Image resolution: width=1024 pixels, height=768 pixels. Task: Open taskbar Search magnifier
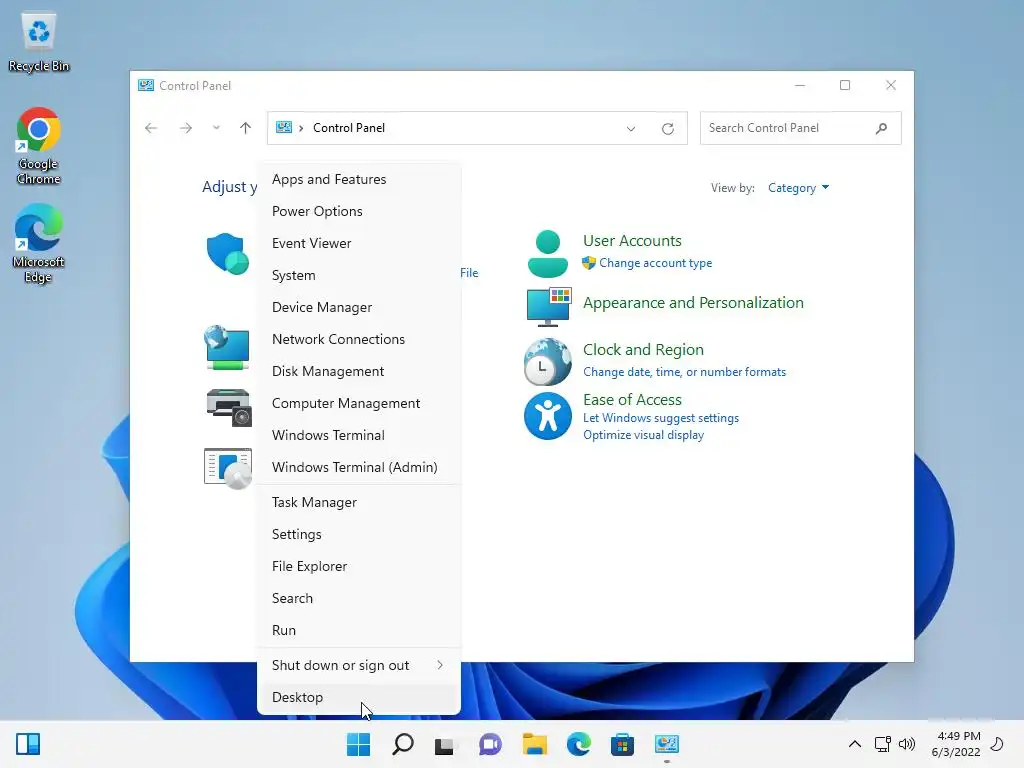click(402, 744)
